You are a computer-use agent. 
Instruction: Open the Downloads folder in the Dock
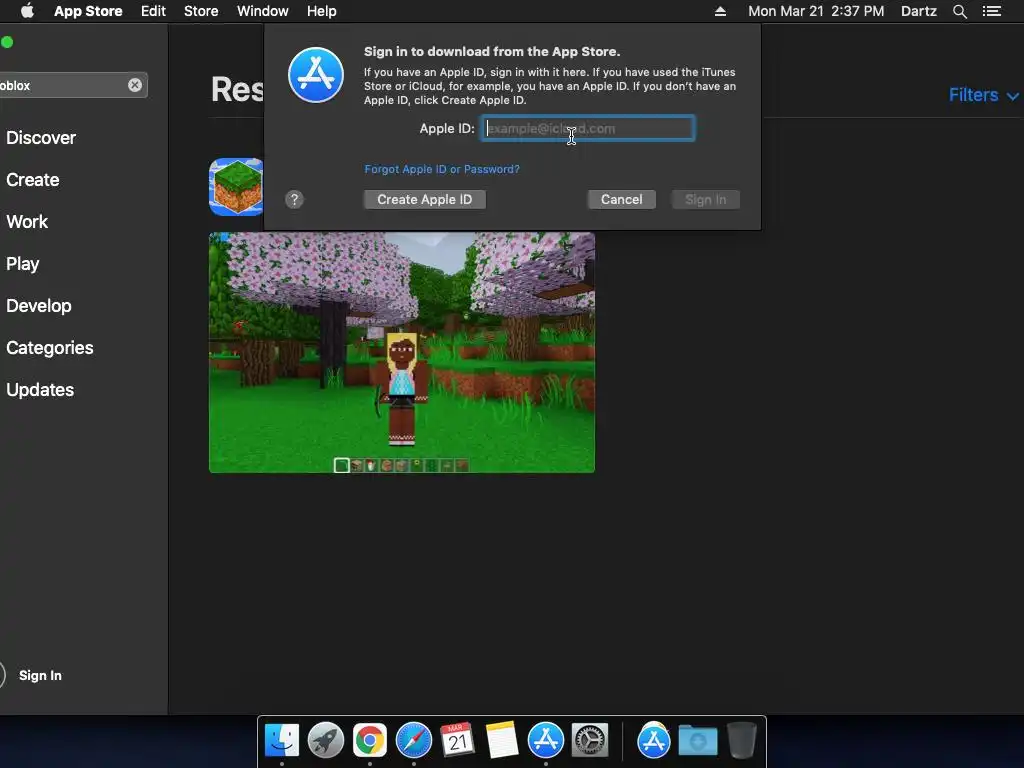[697, 741]
